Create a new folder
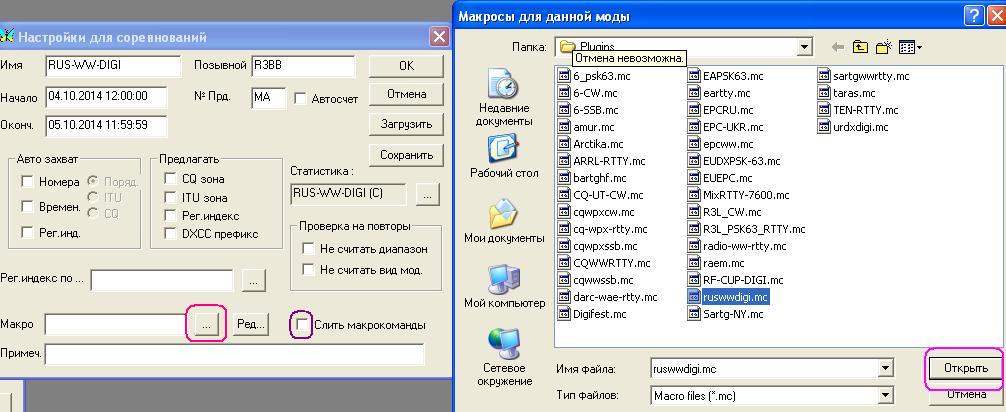1006x412 pixels. point(884,47)
